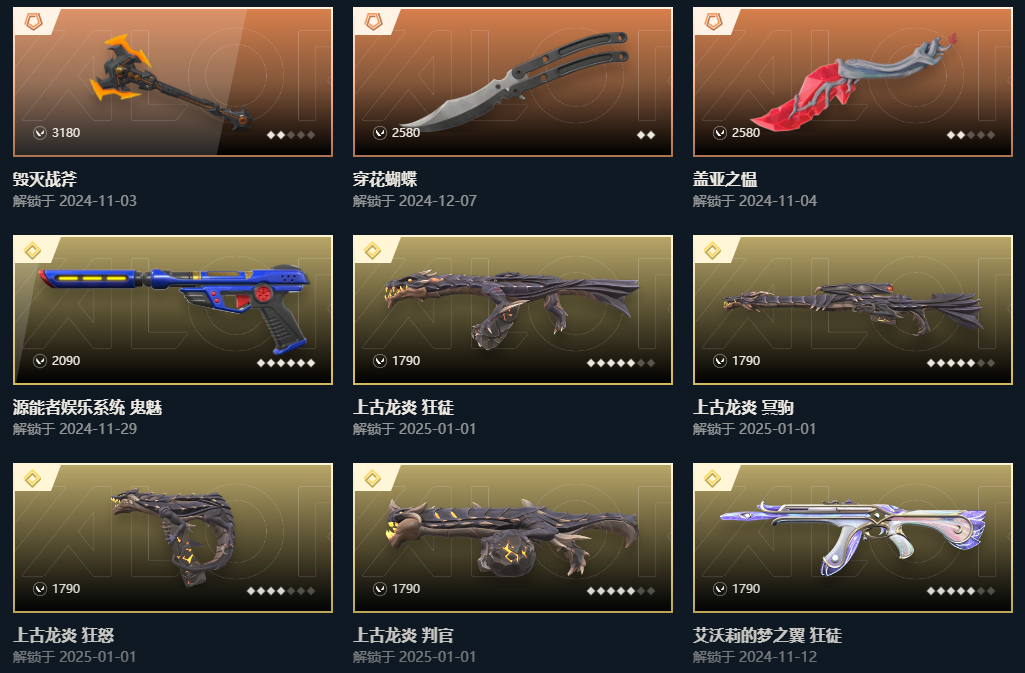Click the 艾沃莉的梦之翼 狂徒 skin title
The height and width of the screenshot is (673, 1025).
click(x=767, y=636)
